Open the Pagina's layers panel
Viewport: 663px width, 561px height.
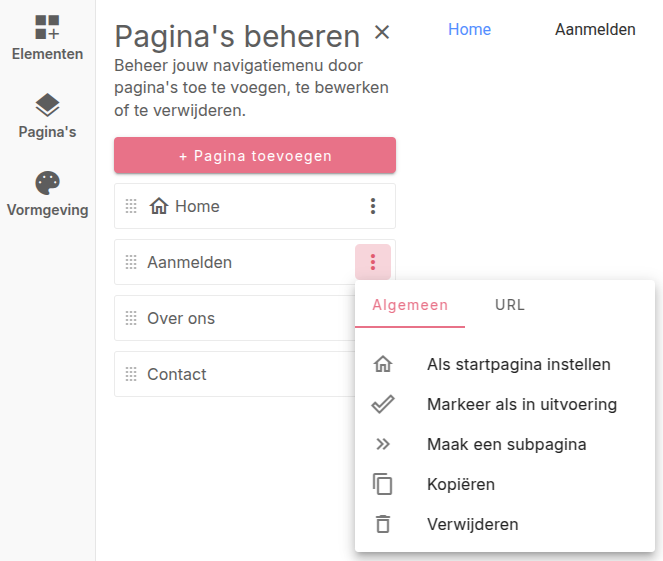point(47,116)
